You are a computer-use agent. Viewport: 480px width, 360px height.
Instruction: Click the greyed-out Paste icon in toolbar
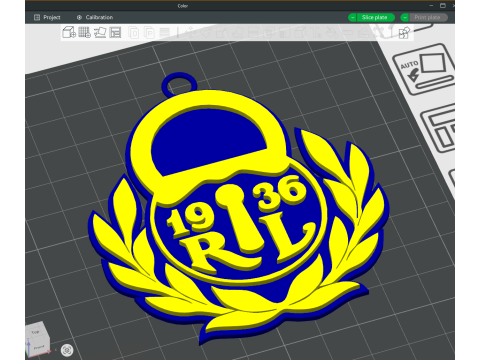(x=149, y=33)
